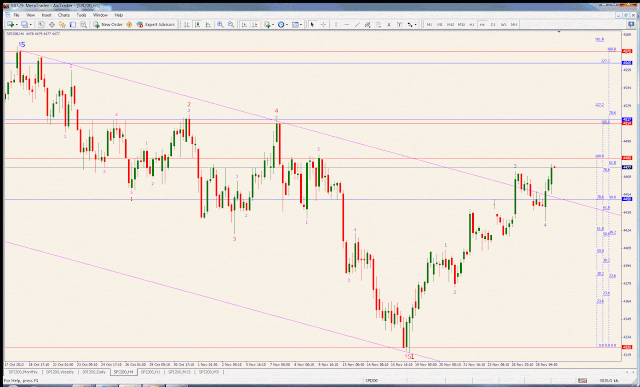
Task: Toggle the Navigator panel icon
Action: tap(62, 24)
